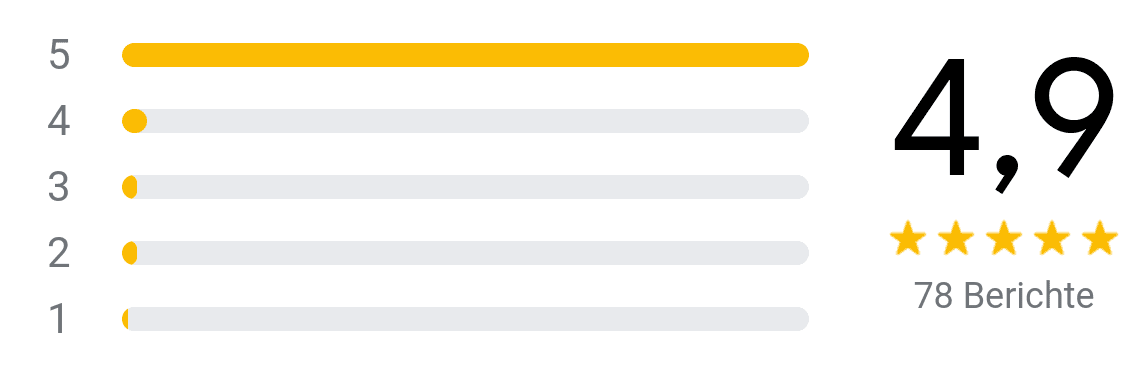Select the 2-star rating bar
The image size is (1138, 383).
coord(465,253)
